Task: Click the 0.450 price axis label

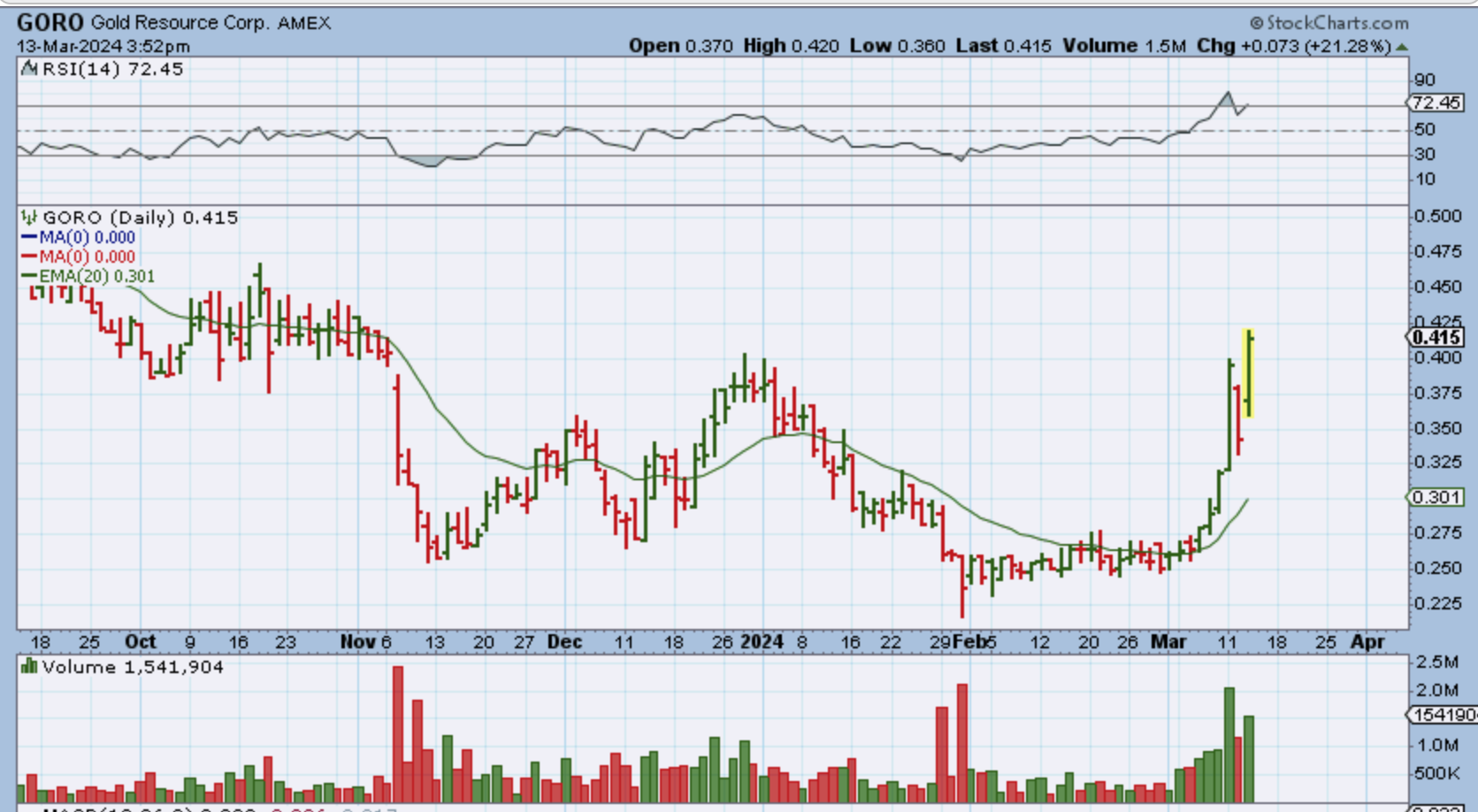Action: tap(1437, 287)
